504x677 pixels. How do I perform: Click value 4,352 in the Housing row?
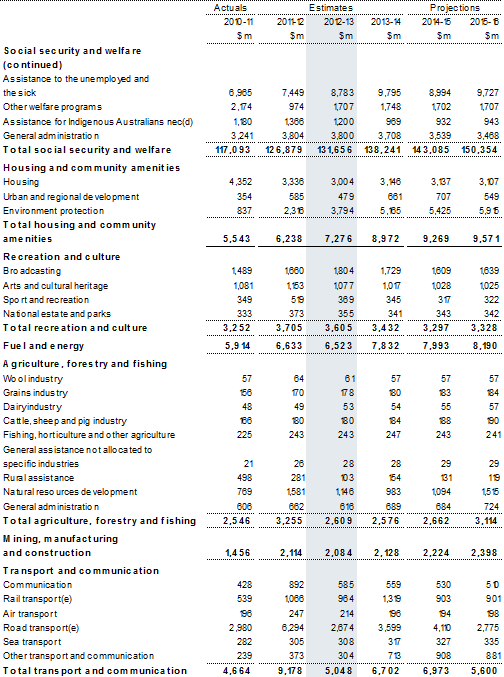[241, 182]
